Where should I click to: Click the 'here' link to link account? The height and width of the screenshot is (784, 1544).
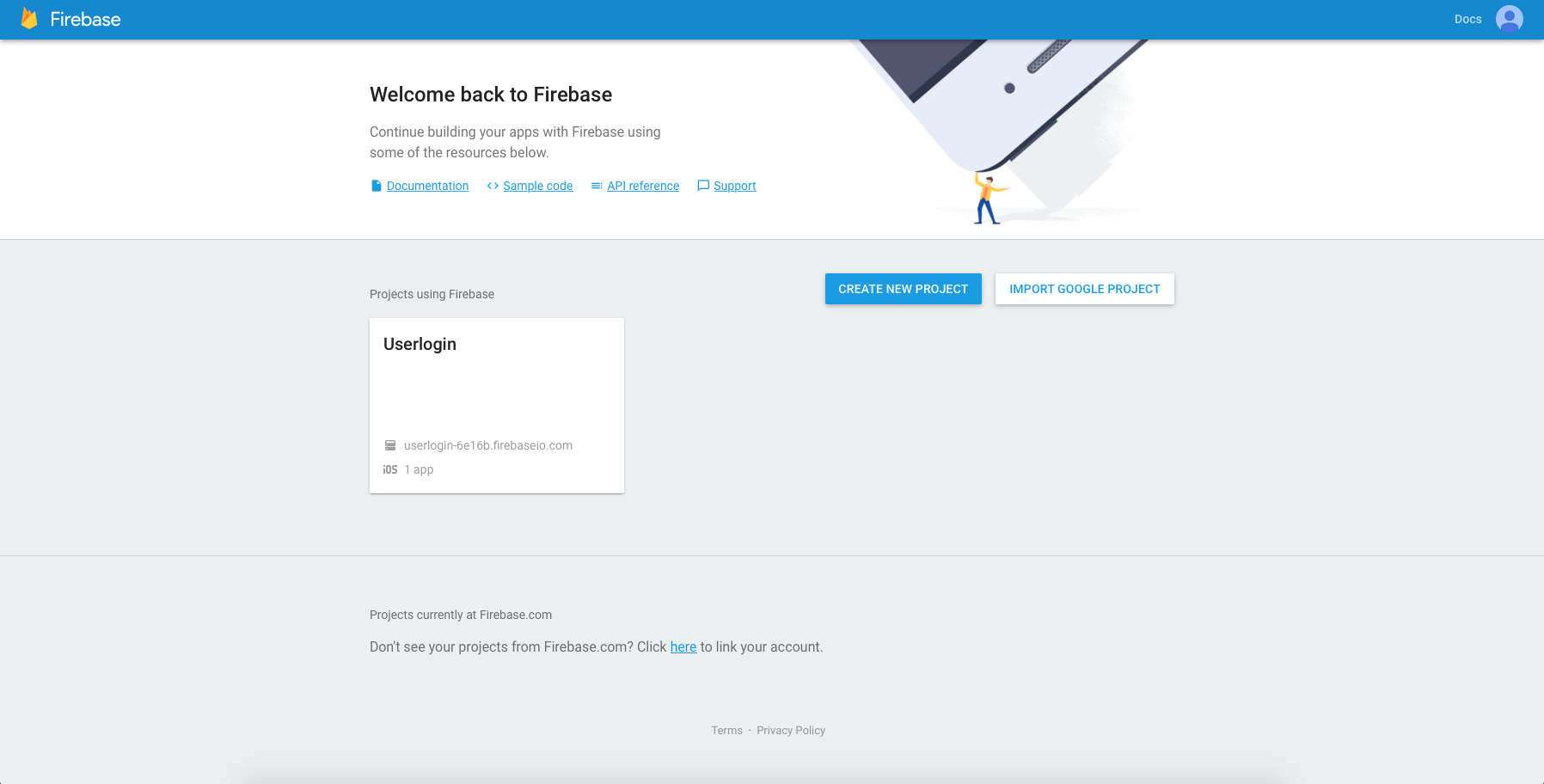click(683, 646)
